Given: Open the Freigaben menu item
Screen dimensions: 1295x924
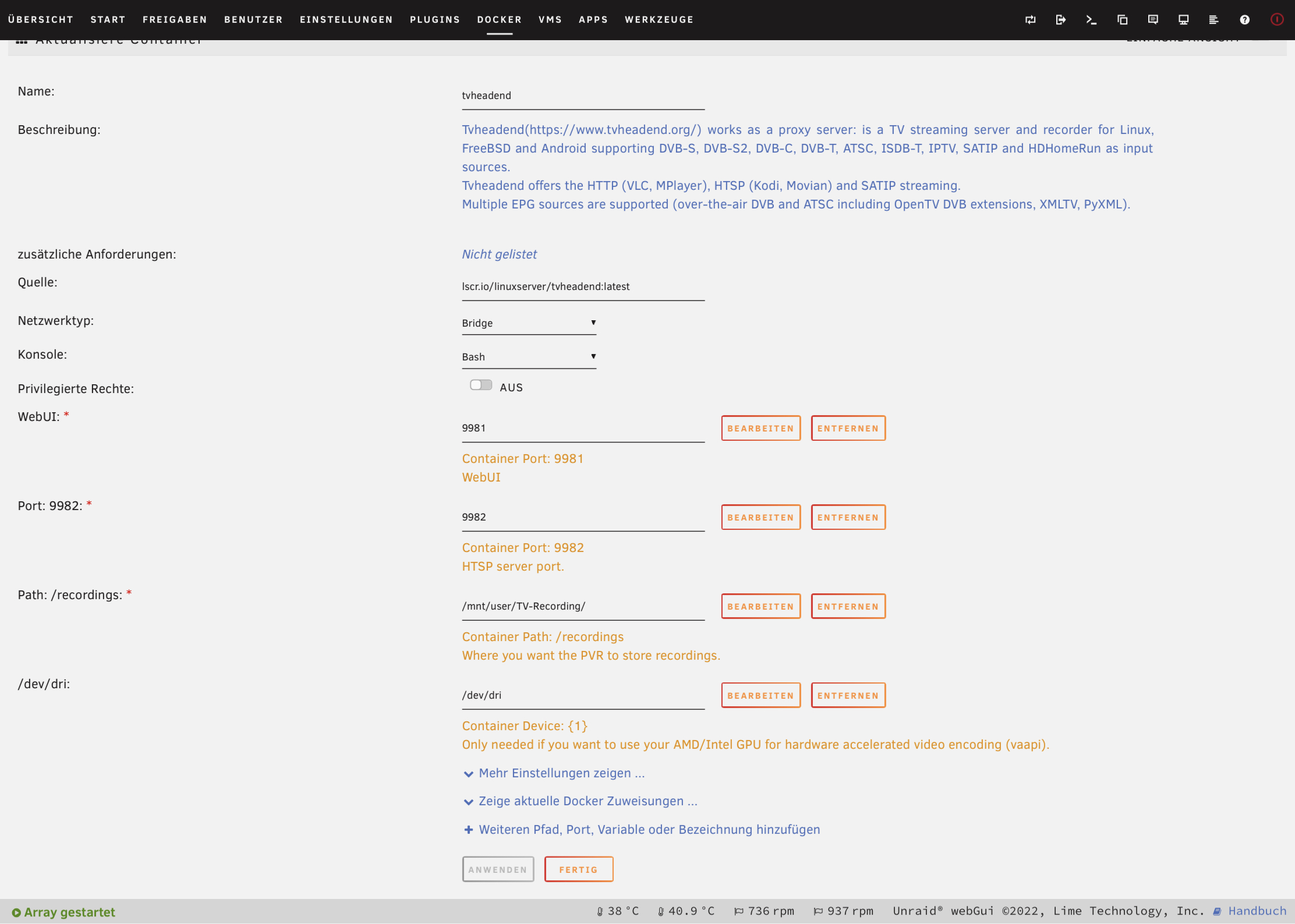Looking at the screenshot, I should click(x=175, y=20).
